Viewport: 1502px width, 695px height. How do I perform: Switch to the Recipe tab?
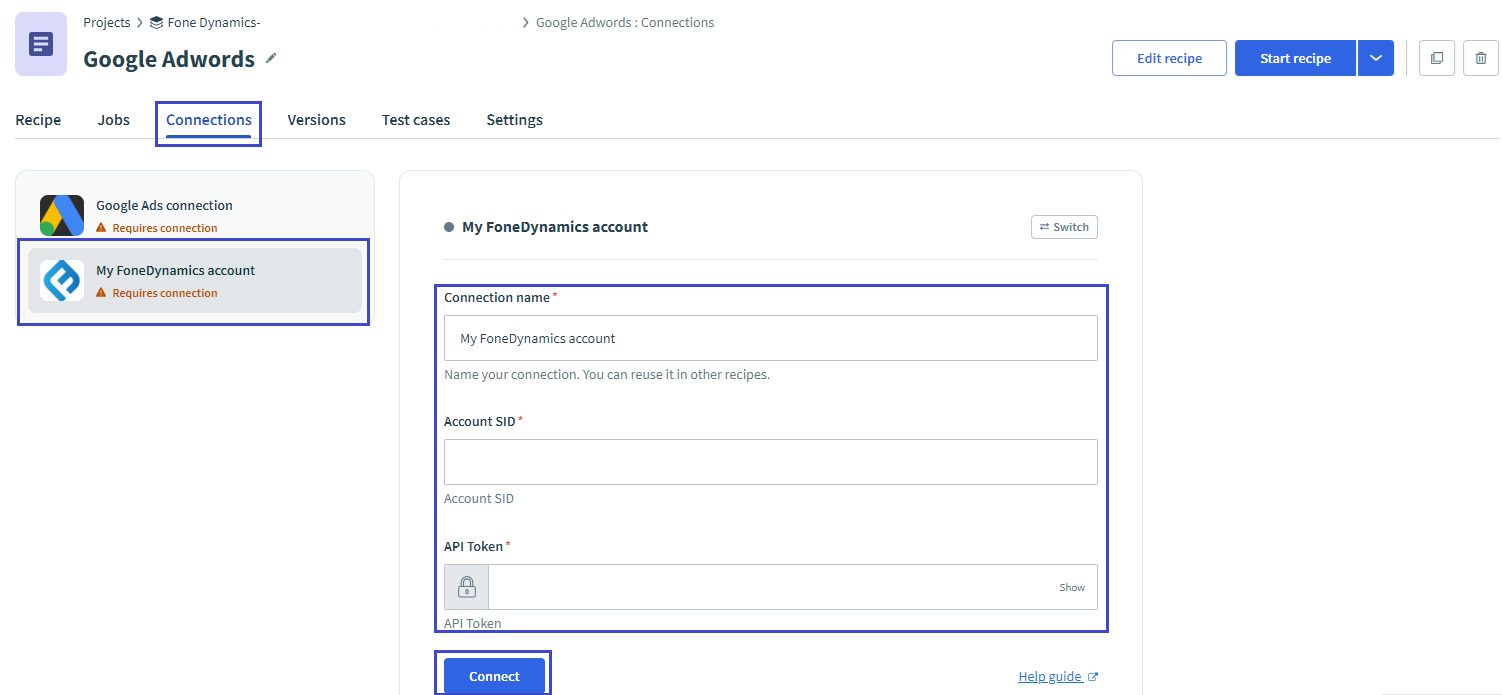tap(38, 120)
